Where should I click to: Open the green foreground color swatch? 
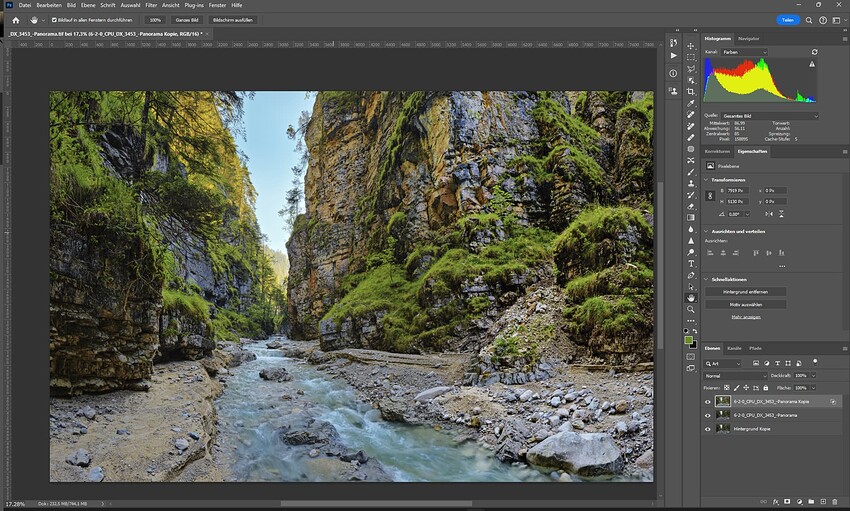point(688,340)
